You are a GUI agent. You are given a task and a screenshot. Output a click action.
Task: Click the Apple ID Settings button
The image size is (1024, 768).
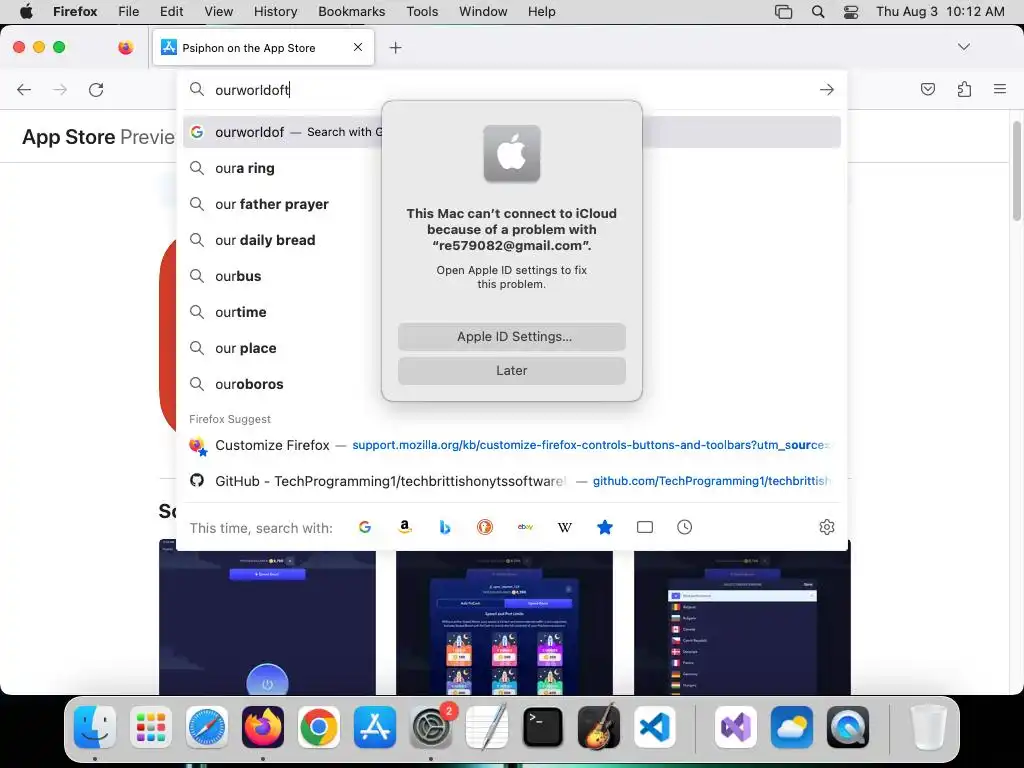click(512, 337)
